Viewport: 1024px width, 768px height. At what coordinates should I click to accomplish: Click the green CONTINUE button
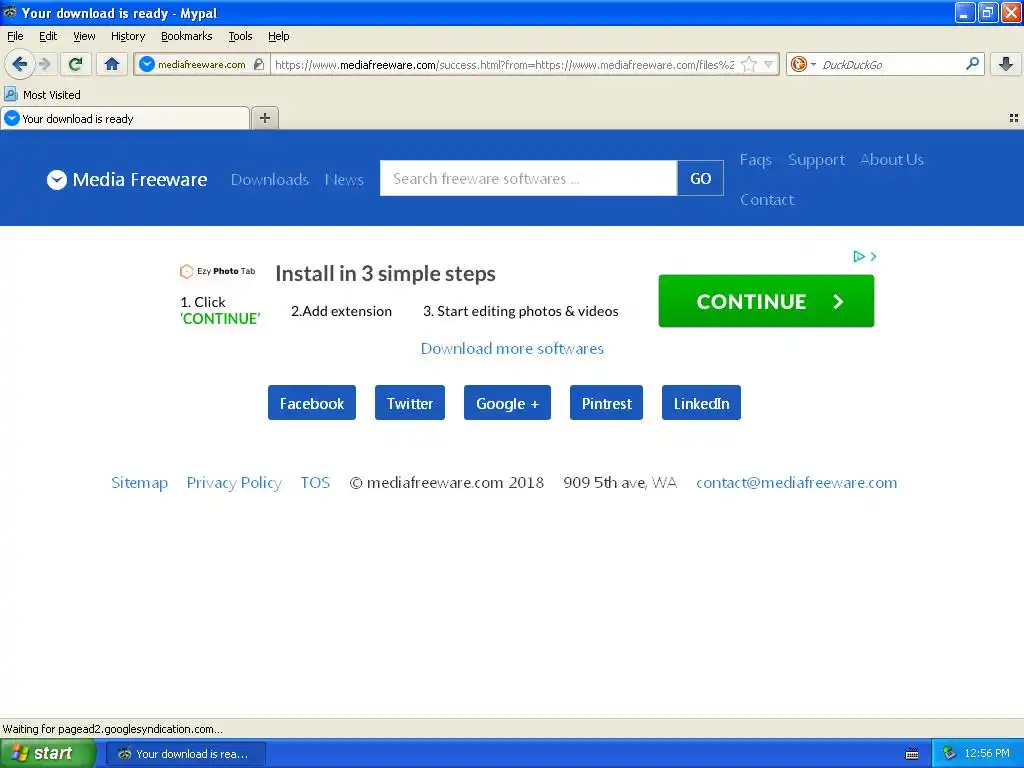click(x=766, y=301)
